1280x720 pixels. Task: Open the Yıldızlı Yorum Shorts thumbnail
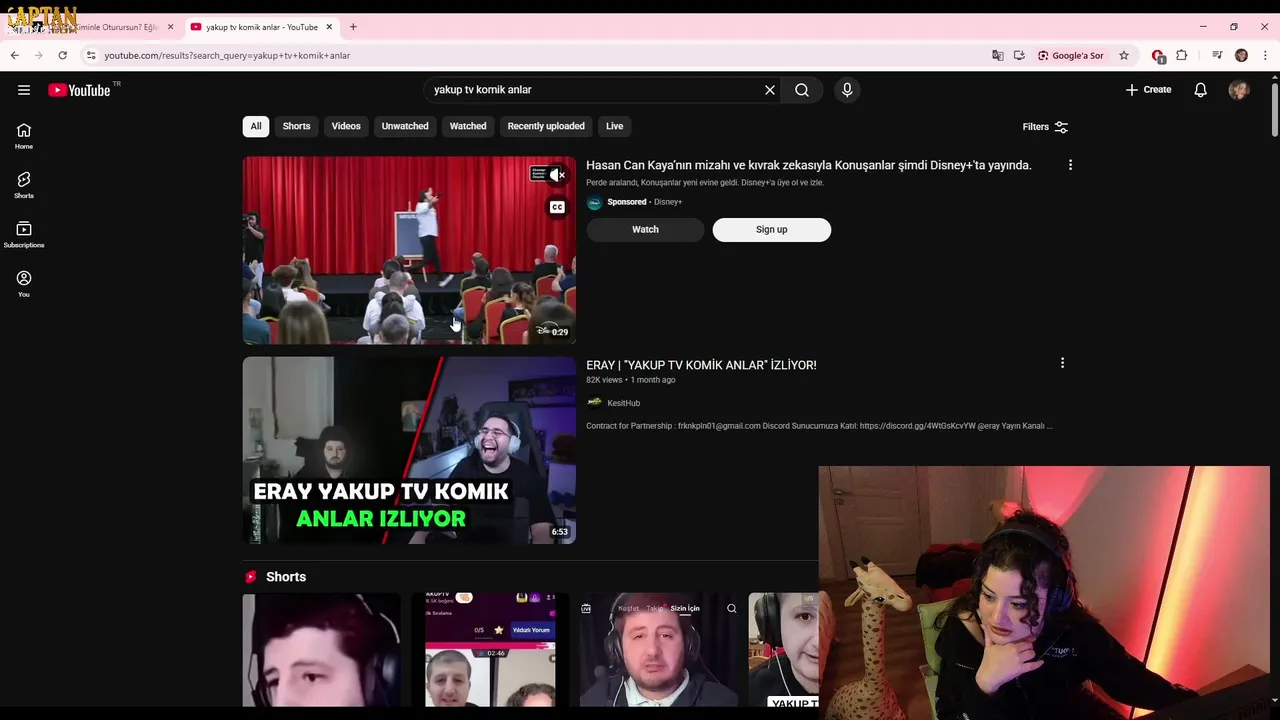(x=490, y=650)
